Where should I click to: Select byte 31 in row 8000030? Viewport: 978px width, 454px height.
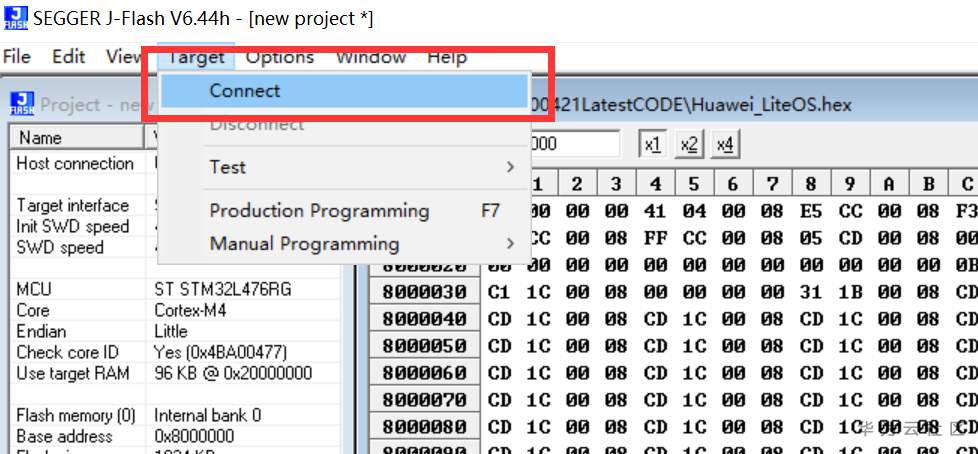(811, 292)
